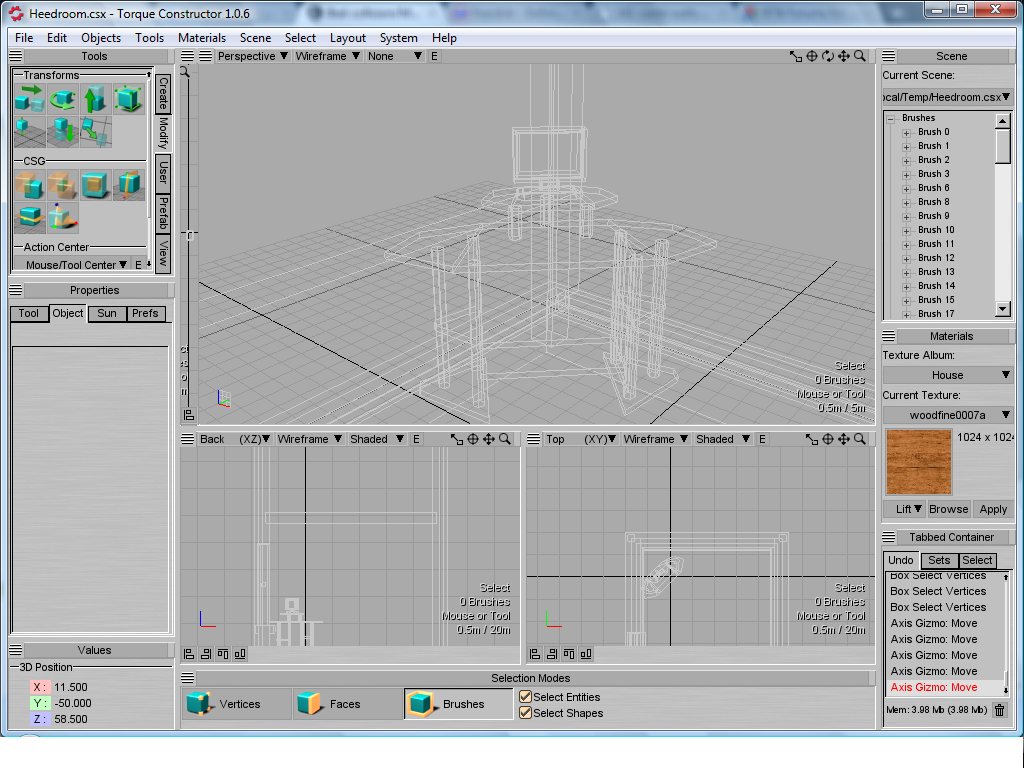Click the trash icon in Undo panel
The image size is (1024, 768).
tap(999, 710)
